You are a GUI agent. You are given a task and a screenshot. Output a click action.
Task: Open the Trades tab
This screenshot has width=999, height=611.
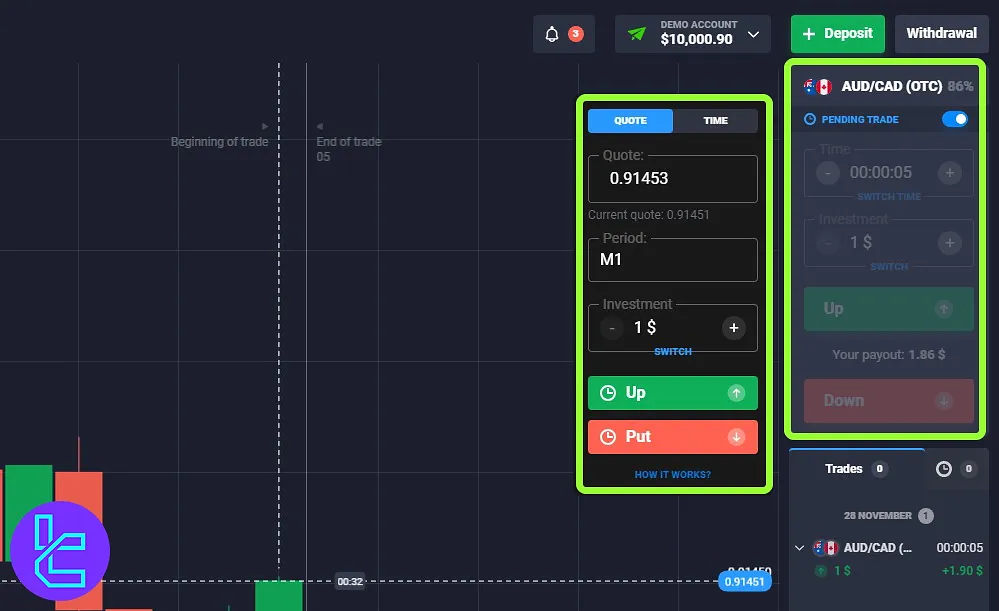tap(856, 469)
